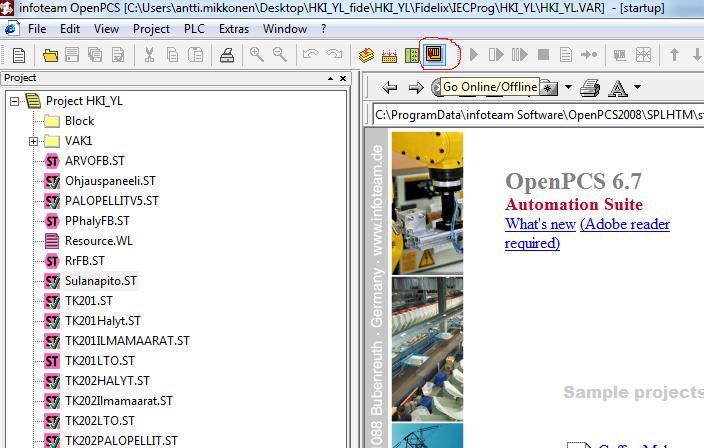Click the browser address path field
The height and width of the screenshot is (448, 704).
tap(538, 115)
